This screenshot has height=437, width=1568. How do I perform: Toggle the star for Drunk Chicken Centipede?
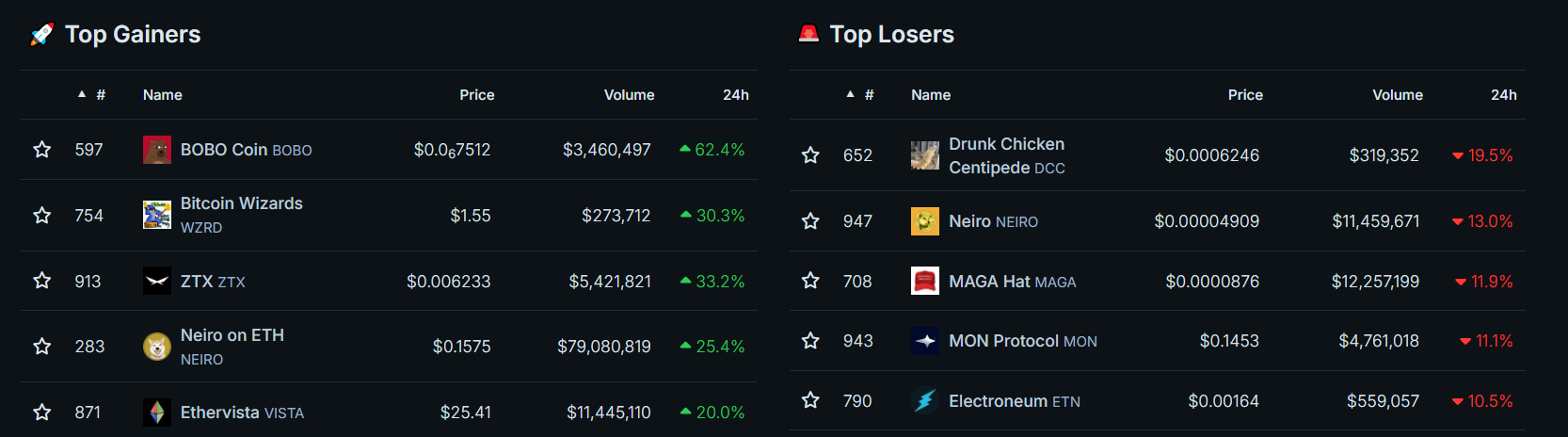click(810, 155)
